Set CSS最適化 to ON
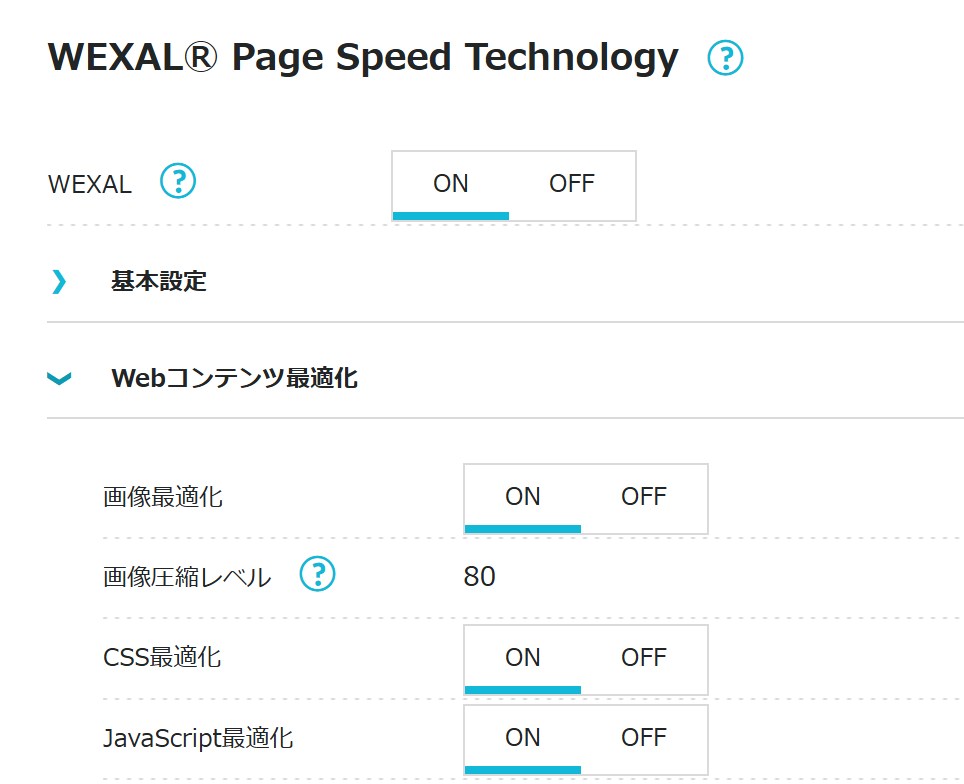Image resolution: width=964 pixels, height=784 pixels. tap(523, 658)
